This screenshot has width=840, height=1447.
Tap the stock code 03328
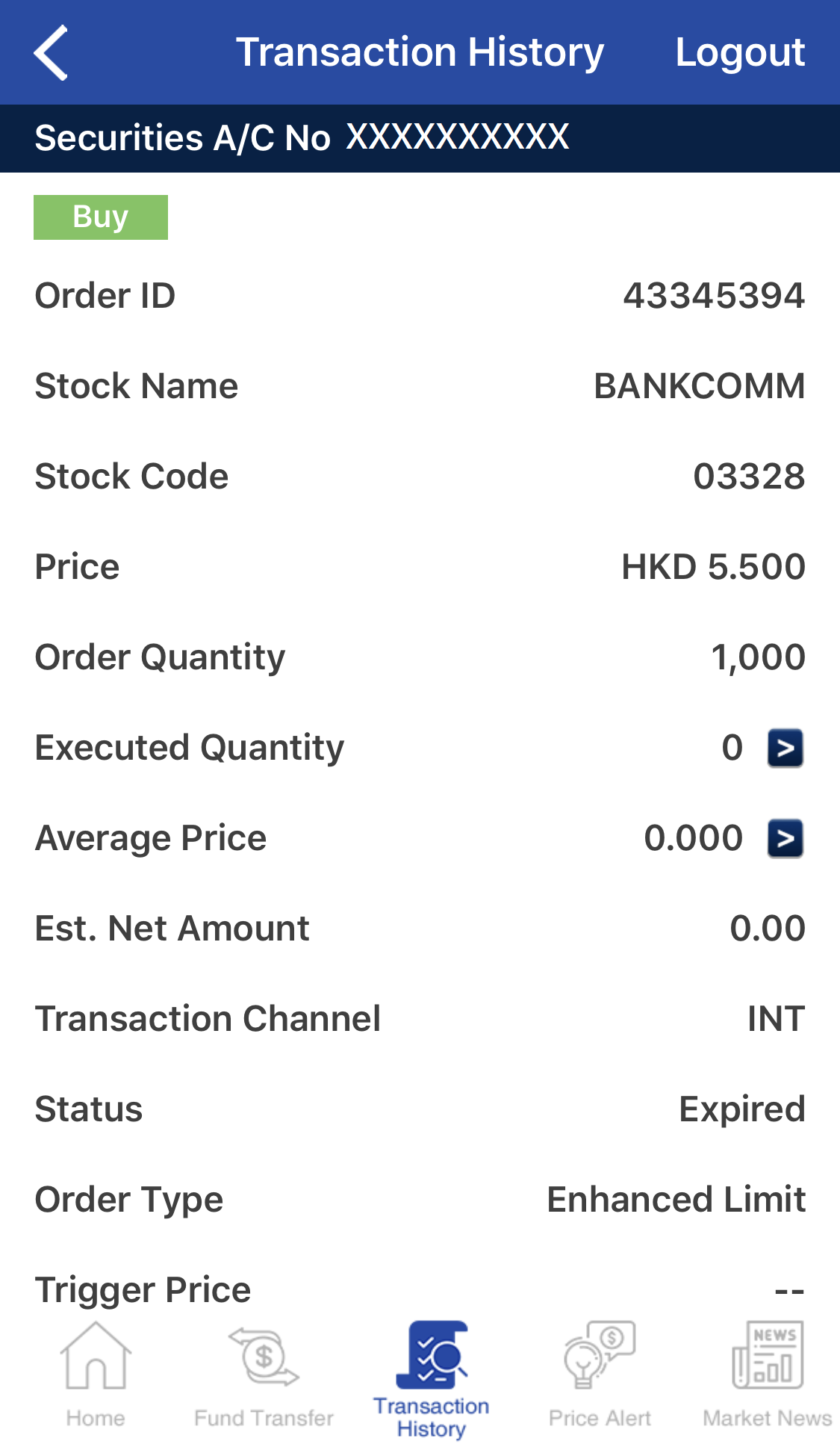pyautogui.click(x=749, y=477)
